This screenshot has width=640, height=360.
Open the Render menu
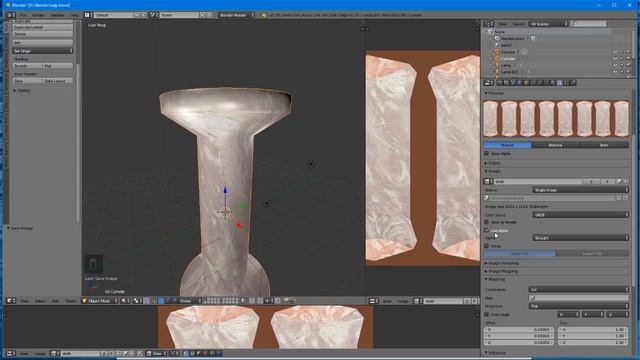pyautogui.click(x=38, y=15)
